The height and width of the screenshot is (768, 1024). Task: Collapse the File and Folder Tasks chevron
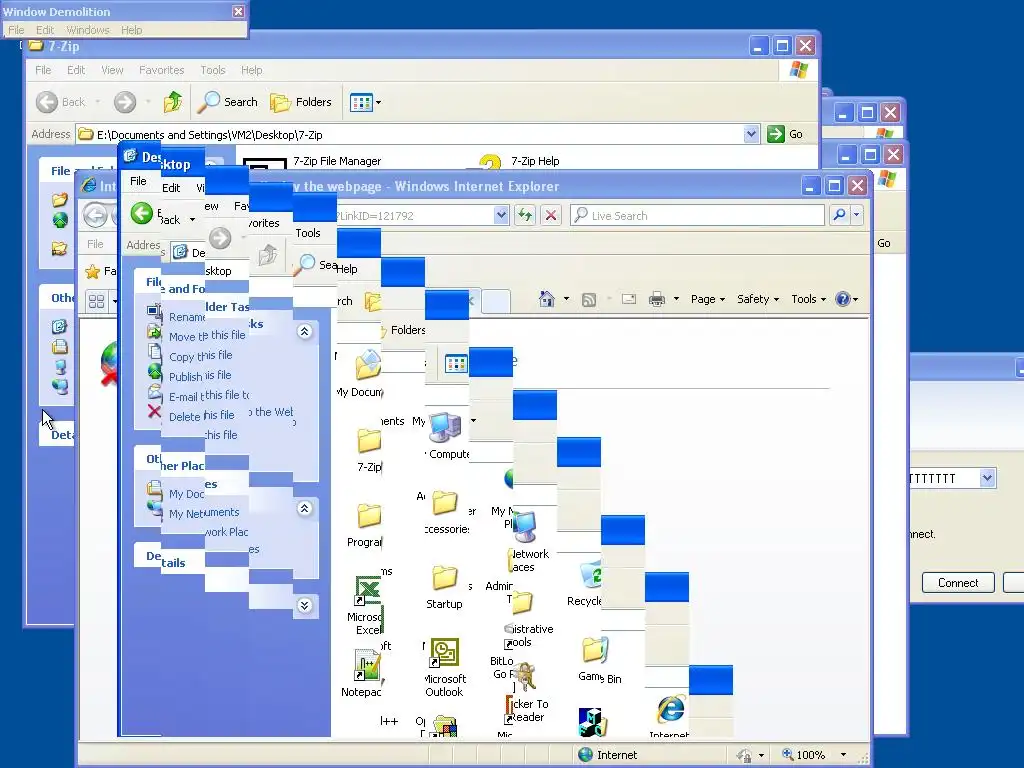point(304,332)
